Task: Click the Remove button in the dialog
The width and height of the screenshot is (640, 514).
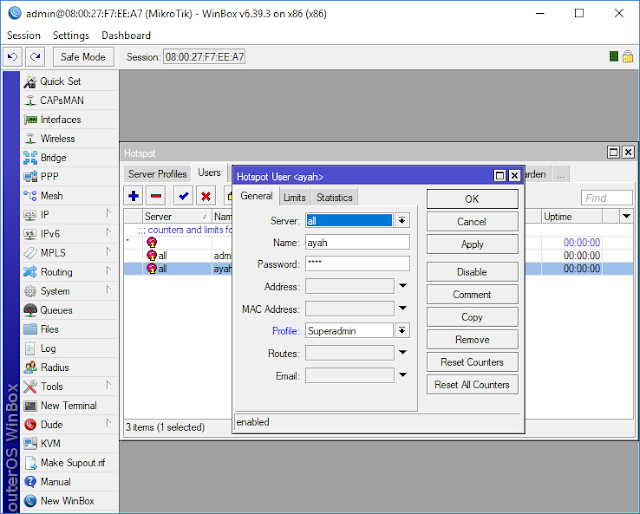Action: tap(472, 339)
